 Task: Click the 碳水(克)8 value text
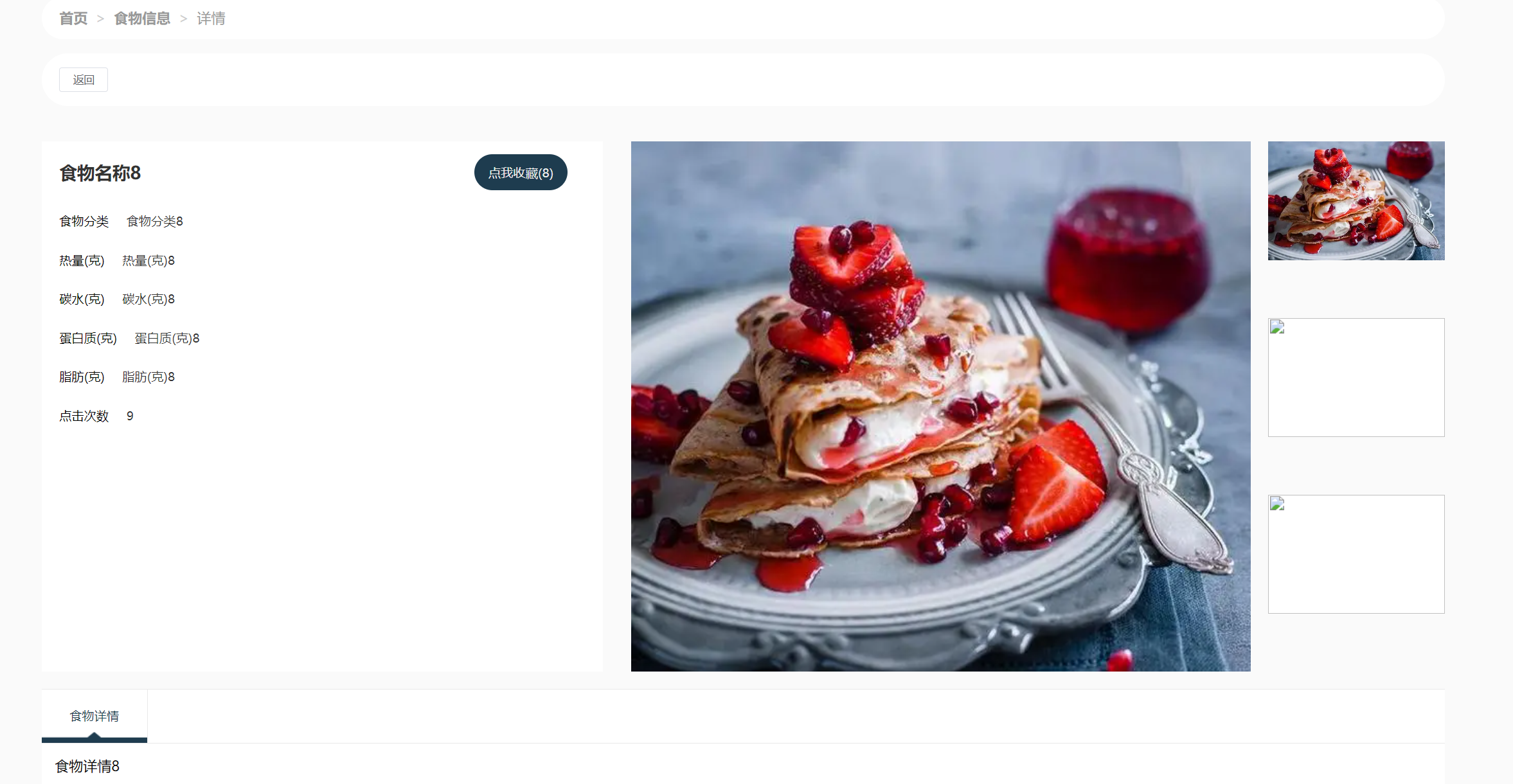click(148, 299)
